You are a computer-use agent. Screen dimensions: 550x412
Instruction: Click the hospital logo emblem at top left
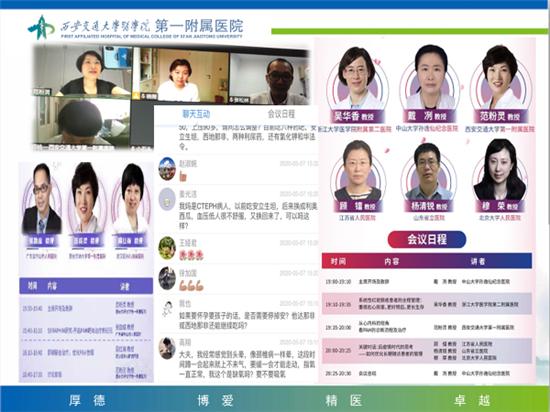click(41, 27)
